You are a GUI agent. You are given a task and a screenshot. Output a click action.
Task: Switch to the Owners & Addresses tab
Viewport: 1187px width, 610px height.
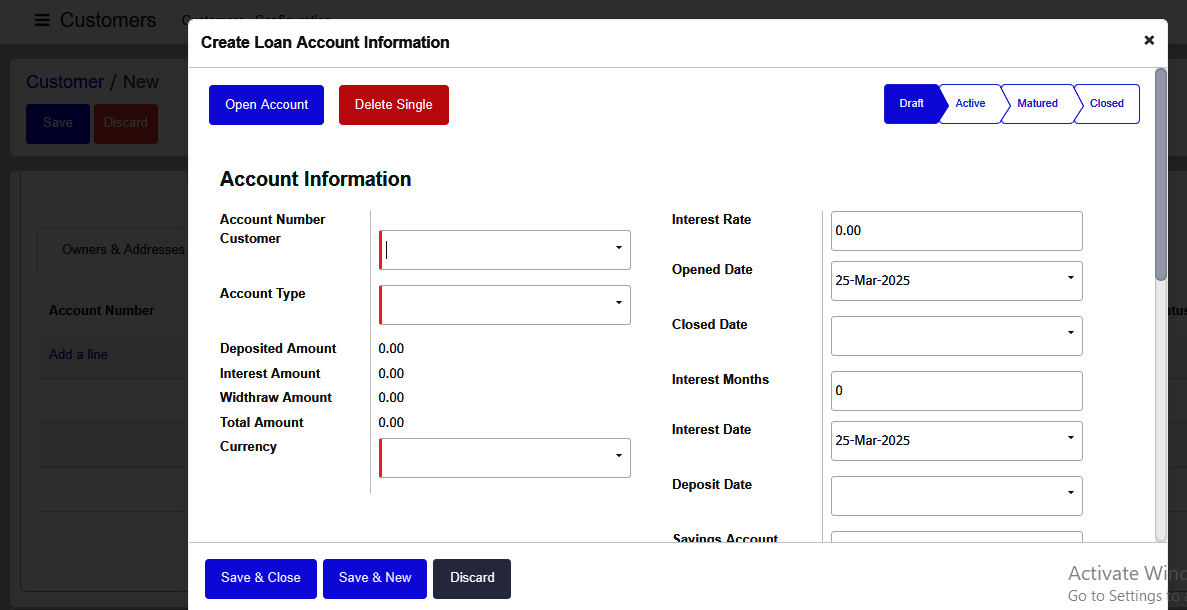[125, 249]
